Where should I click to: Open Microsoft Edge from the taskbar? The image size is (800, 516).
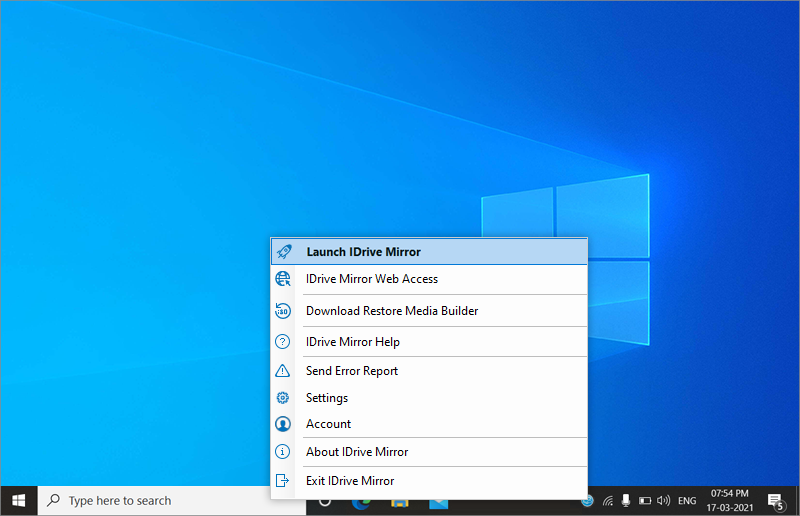(361, 503)
